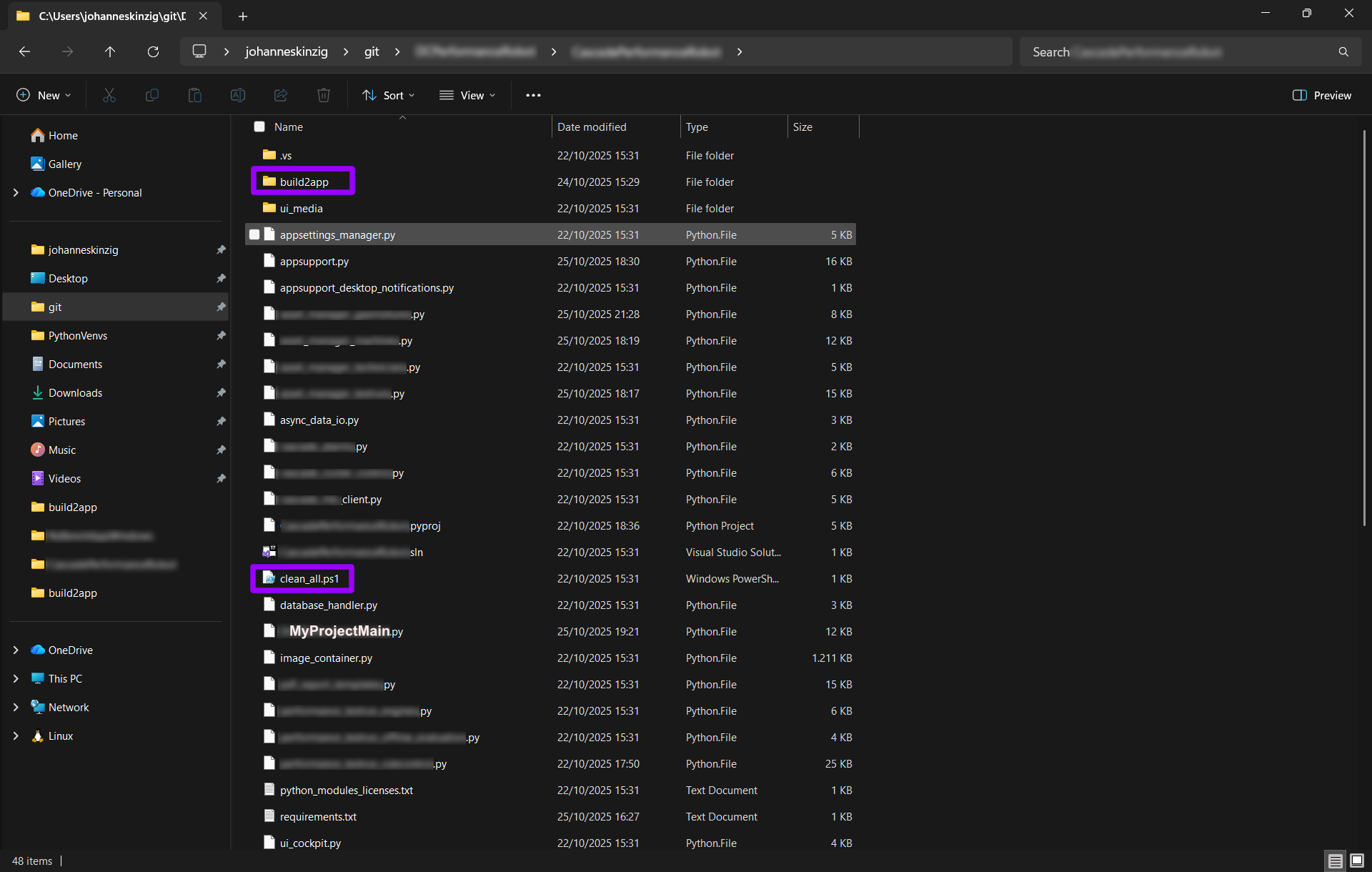Refresh the current folder view
1372x872 pixels.
click(x=153, y=51)
